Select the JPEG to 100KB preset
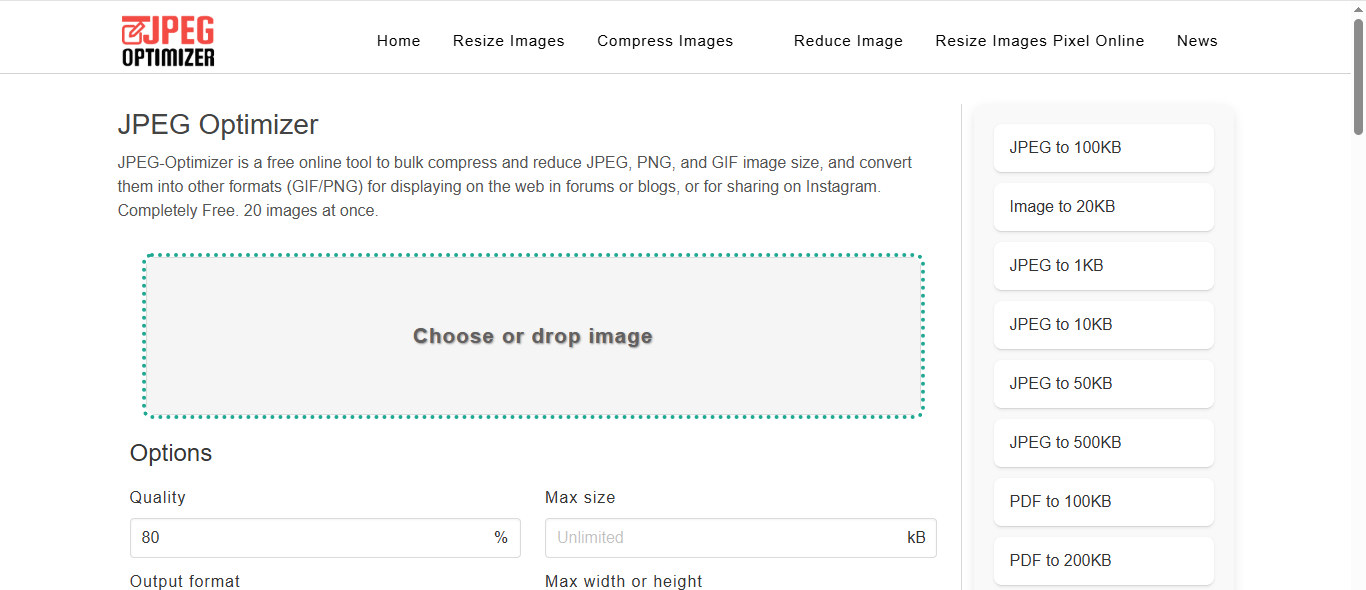1366x590 pixels. [x=1103, y=147]
